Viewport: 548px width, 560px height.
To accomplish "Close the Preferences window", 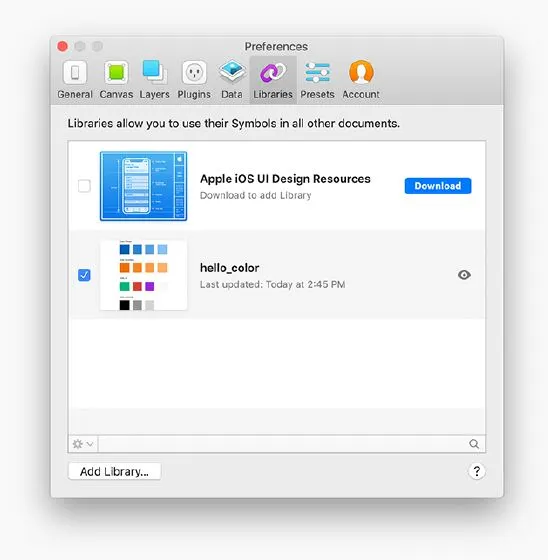I will pyautogui.click(x=63, y=46).
